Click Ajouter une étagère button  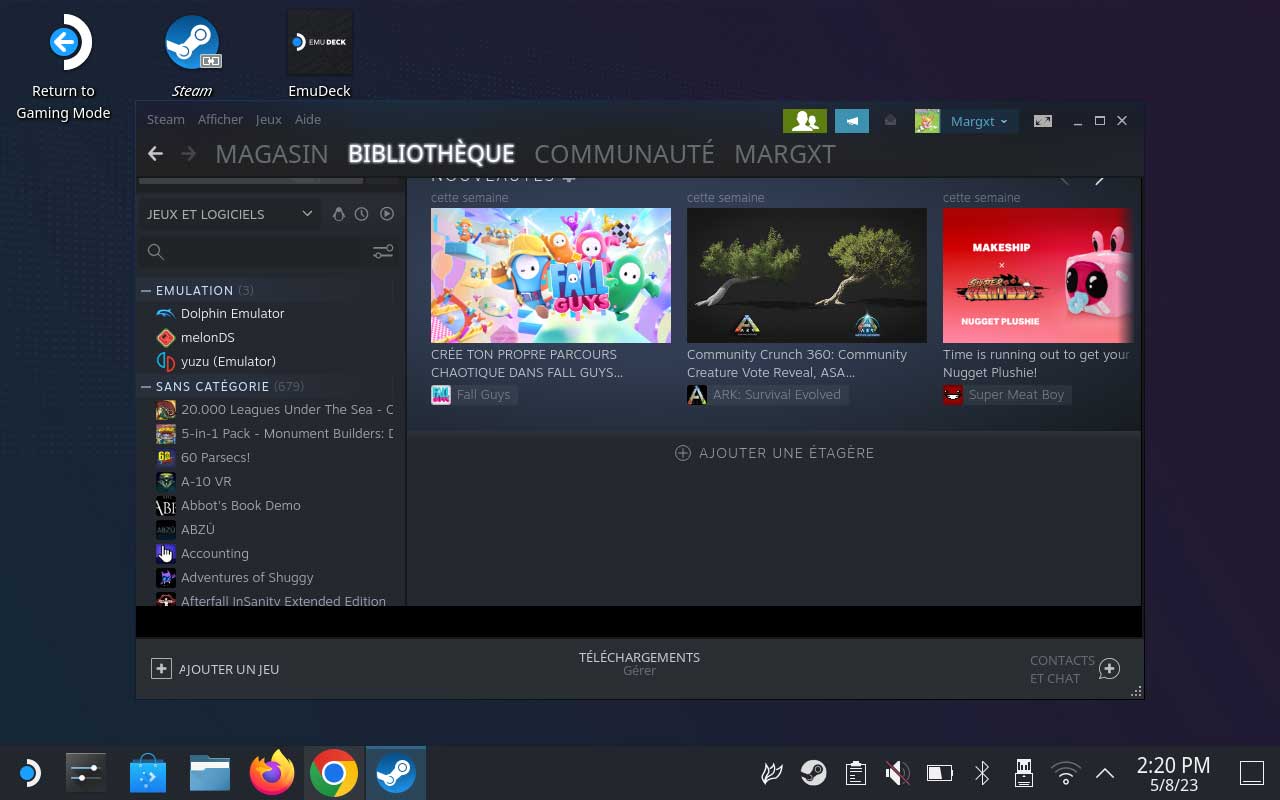(775, 453)
